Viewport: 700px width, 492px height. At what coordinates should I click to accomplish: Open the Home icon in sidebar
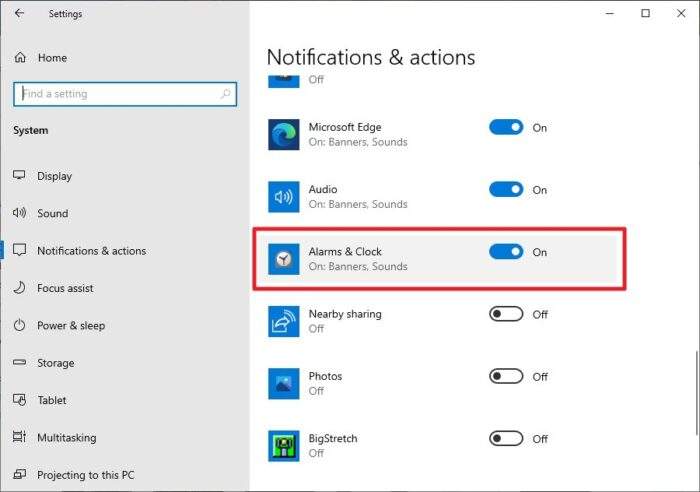tap(20, 58)
